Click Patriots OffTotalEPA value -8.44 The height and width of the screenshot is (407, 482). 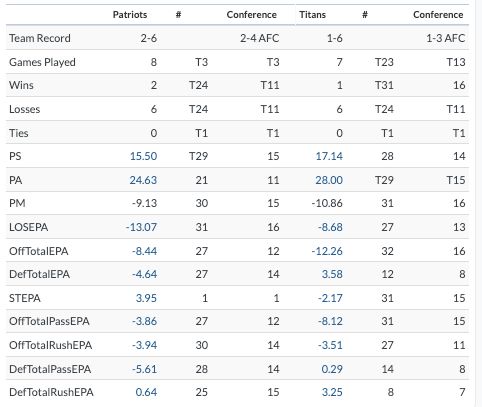click(144, 251)
